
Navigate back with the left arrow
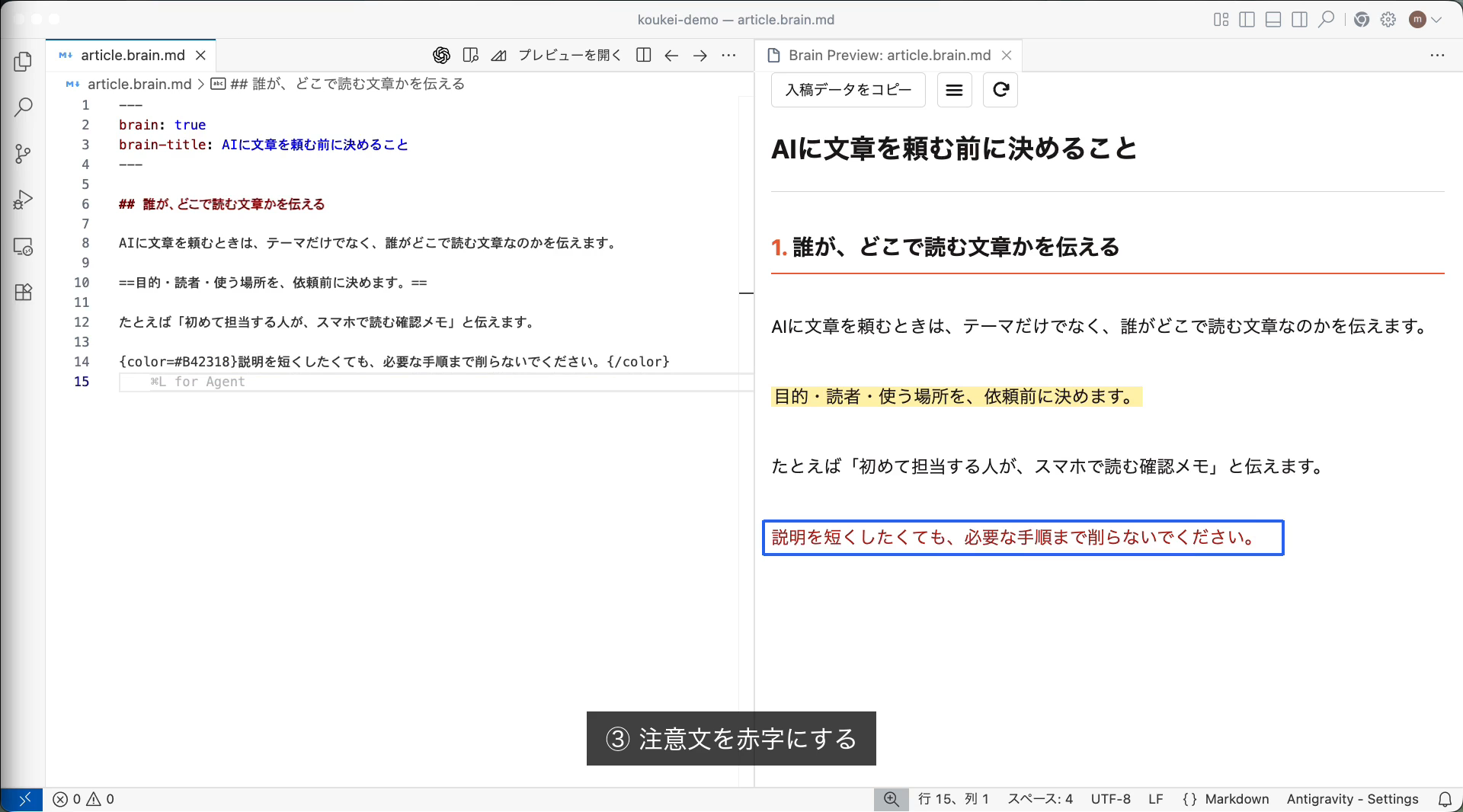(671, 56)
